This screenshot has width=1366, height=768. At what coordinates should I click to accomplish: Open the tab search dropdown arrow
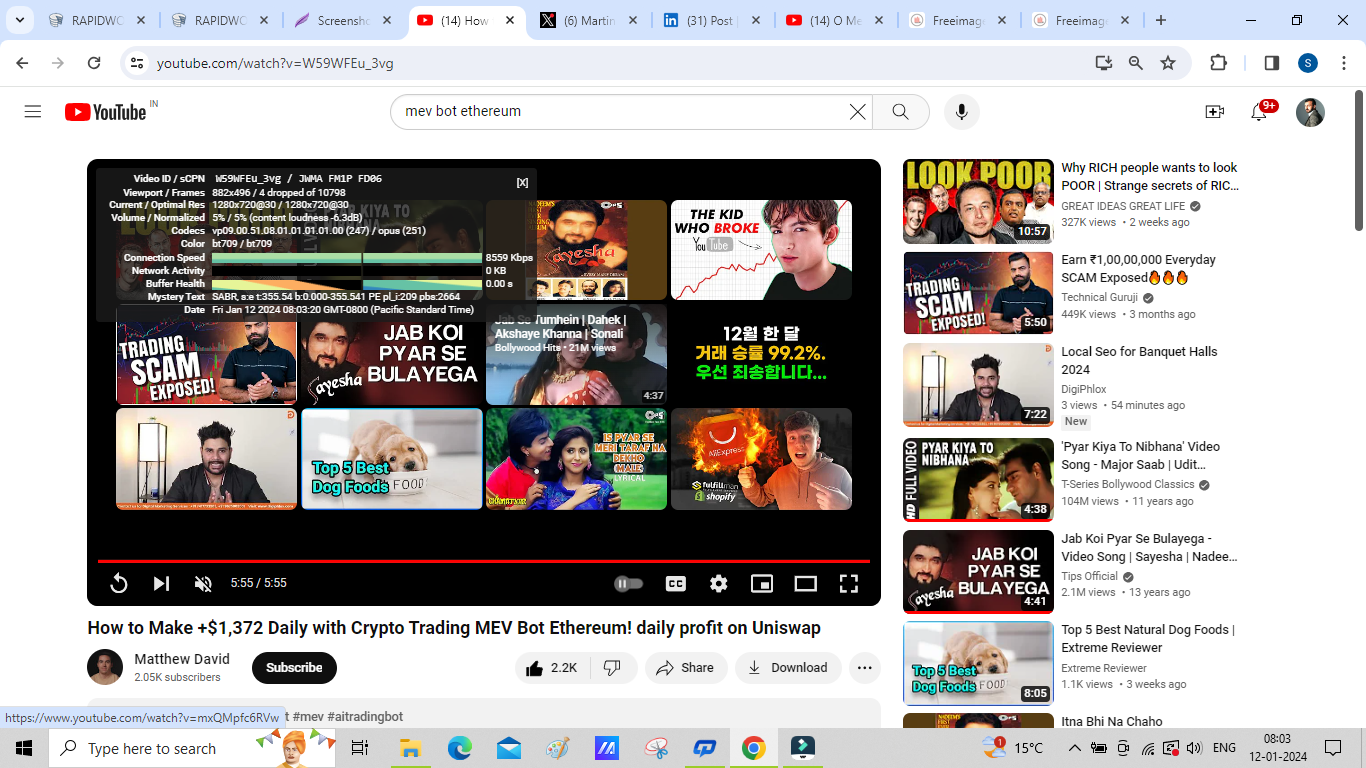(x=21, y=20)
